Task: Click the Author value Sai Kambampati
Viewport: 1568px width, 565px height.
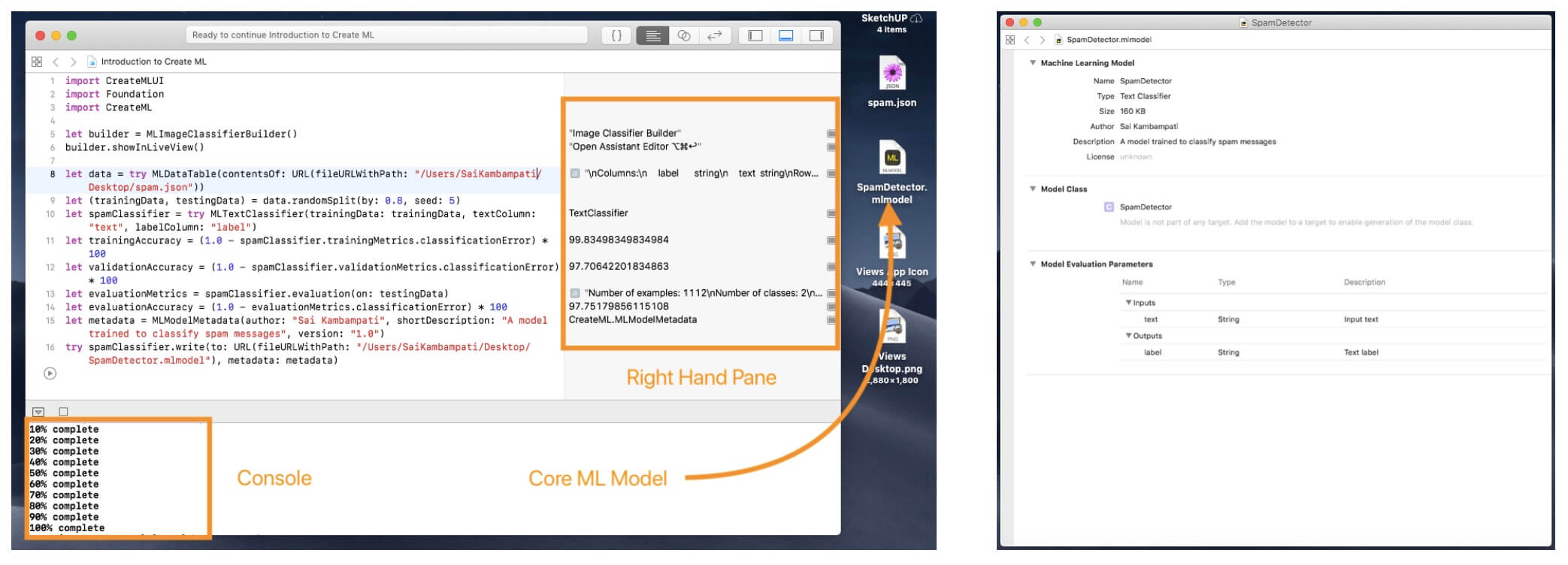Action: [x=1149, y=126]
